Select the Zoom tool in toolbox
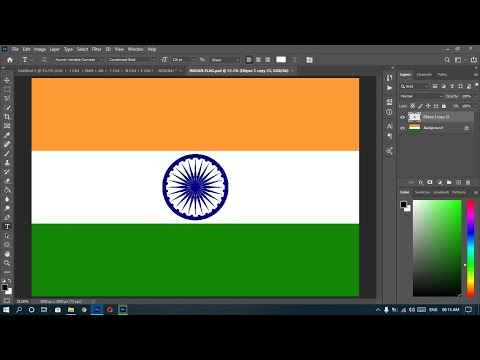 coord(7,263)
